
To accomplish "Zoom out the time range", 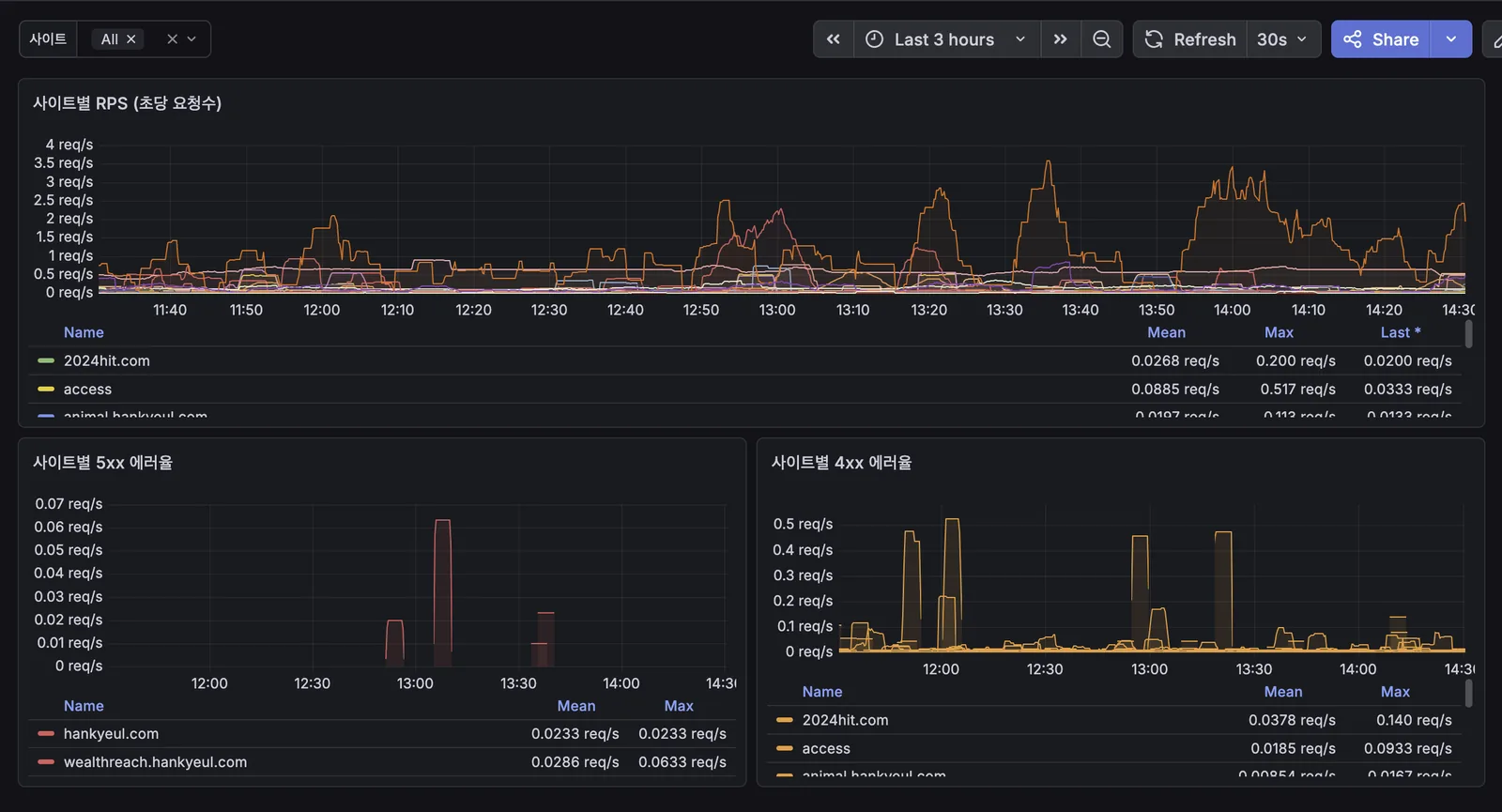I will click(1102, 39).
